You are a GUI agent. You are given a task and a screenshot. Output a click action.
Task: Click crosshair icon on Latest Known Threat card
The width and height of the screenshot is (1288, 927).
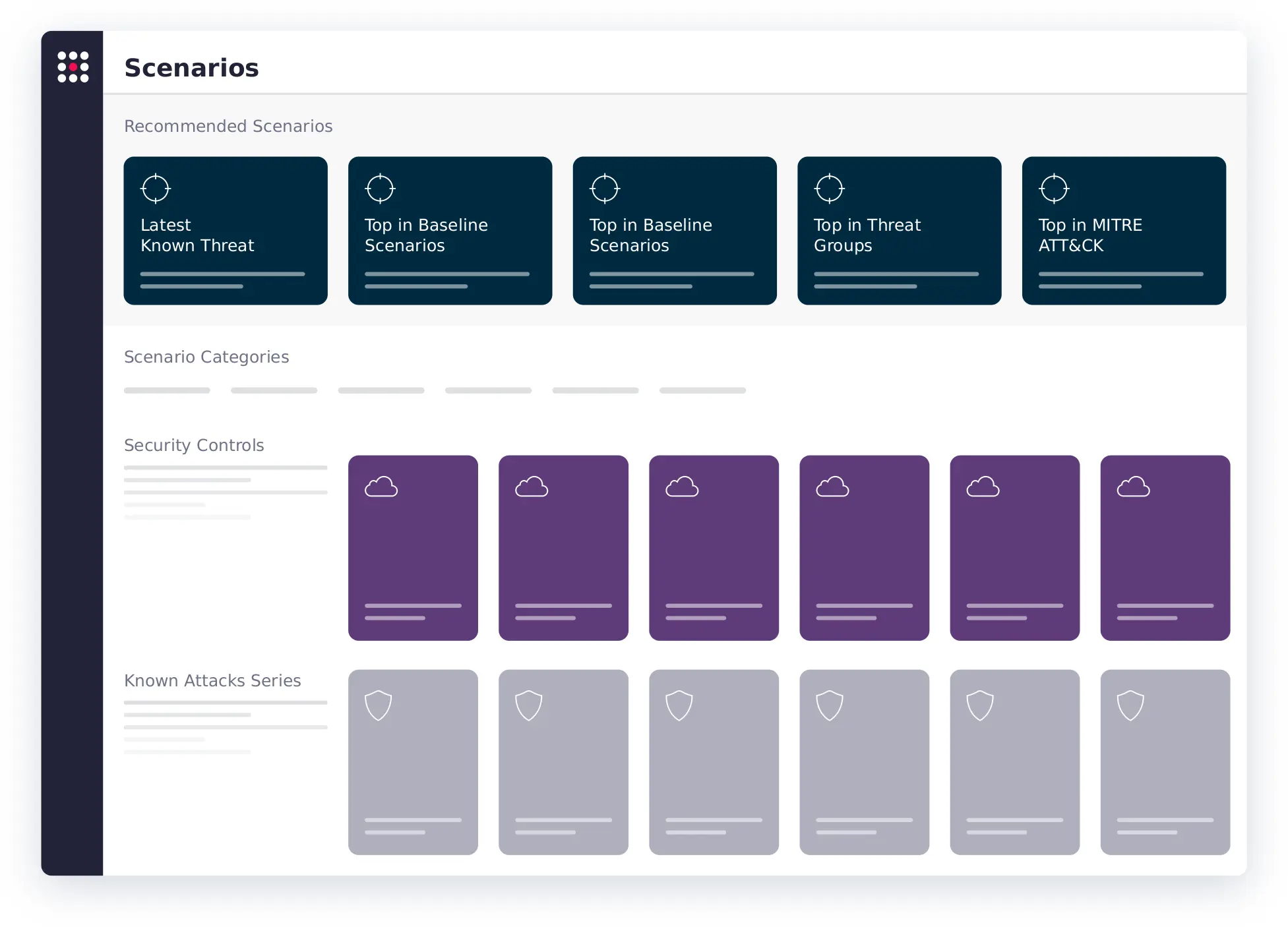[156, 189]
